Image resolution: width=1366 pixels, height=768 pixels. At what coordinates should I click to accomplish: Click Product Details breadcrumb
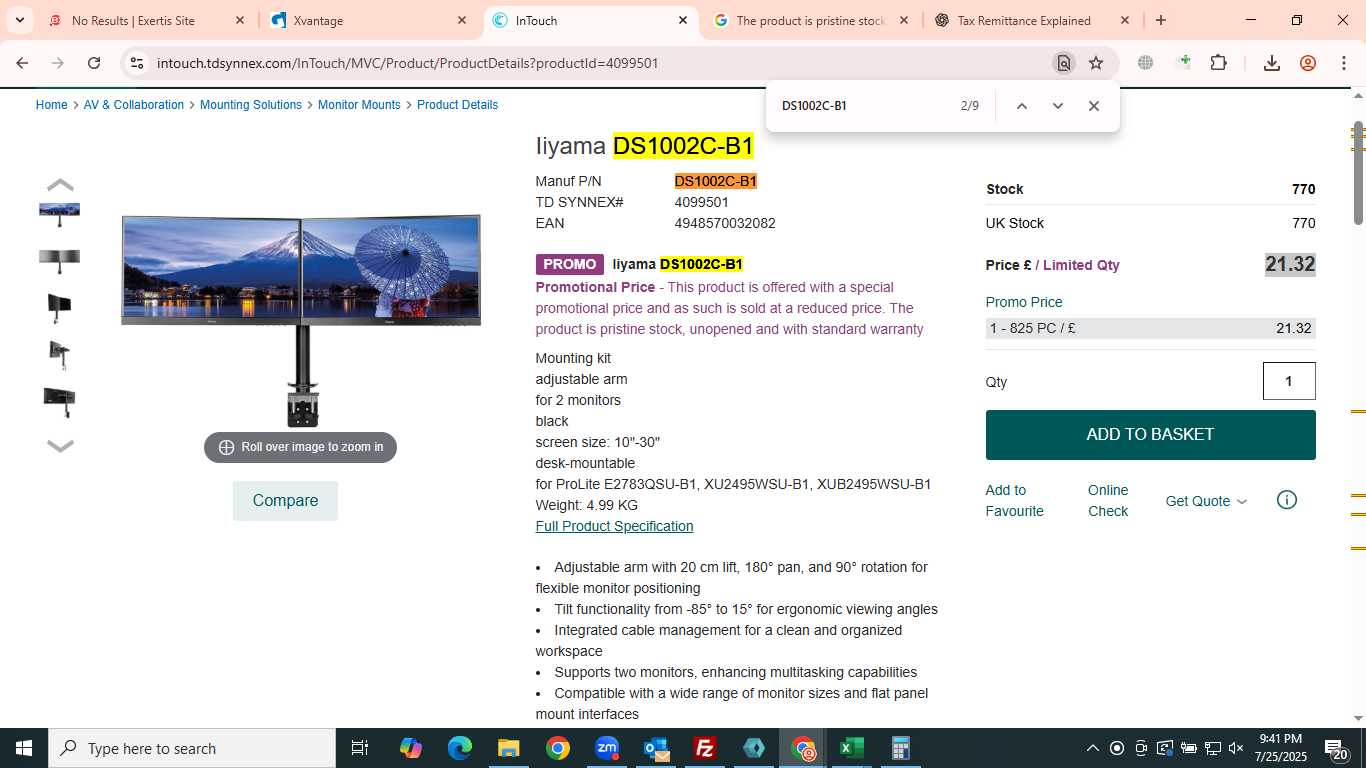click(x=457, y=105)
